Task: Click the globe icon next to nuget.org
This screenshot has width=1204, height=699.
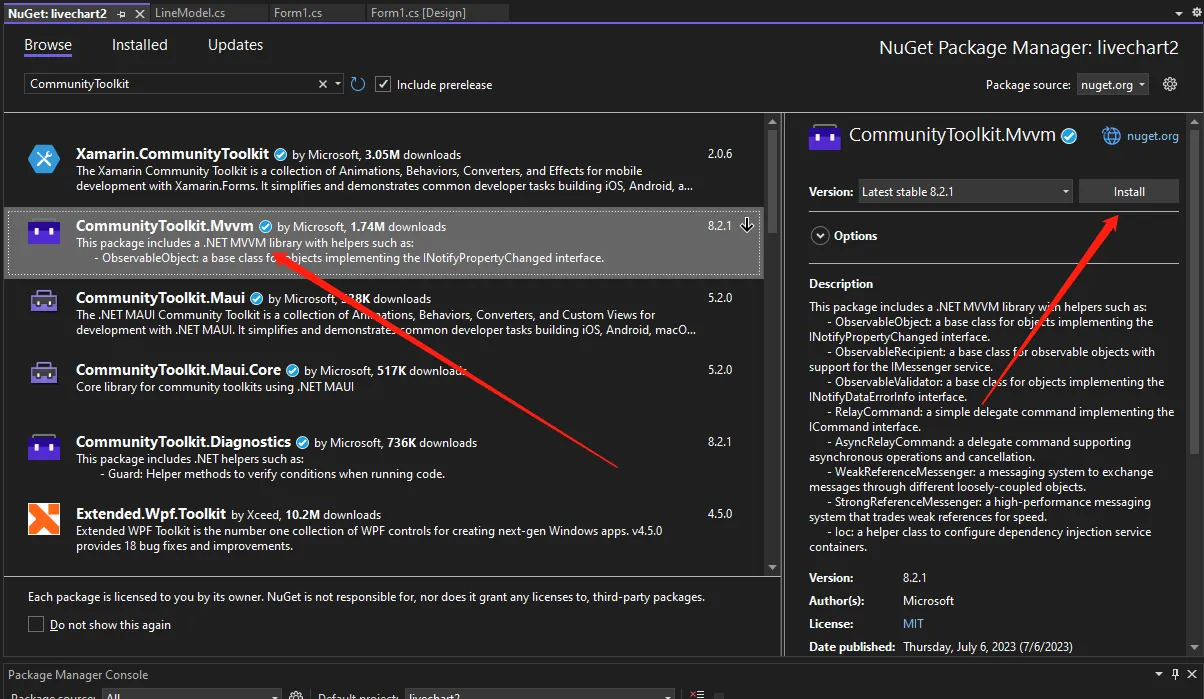Action: point(1111,136)
